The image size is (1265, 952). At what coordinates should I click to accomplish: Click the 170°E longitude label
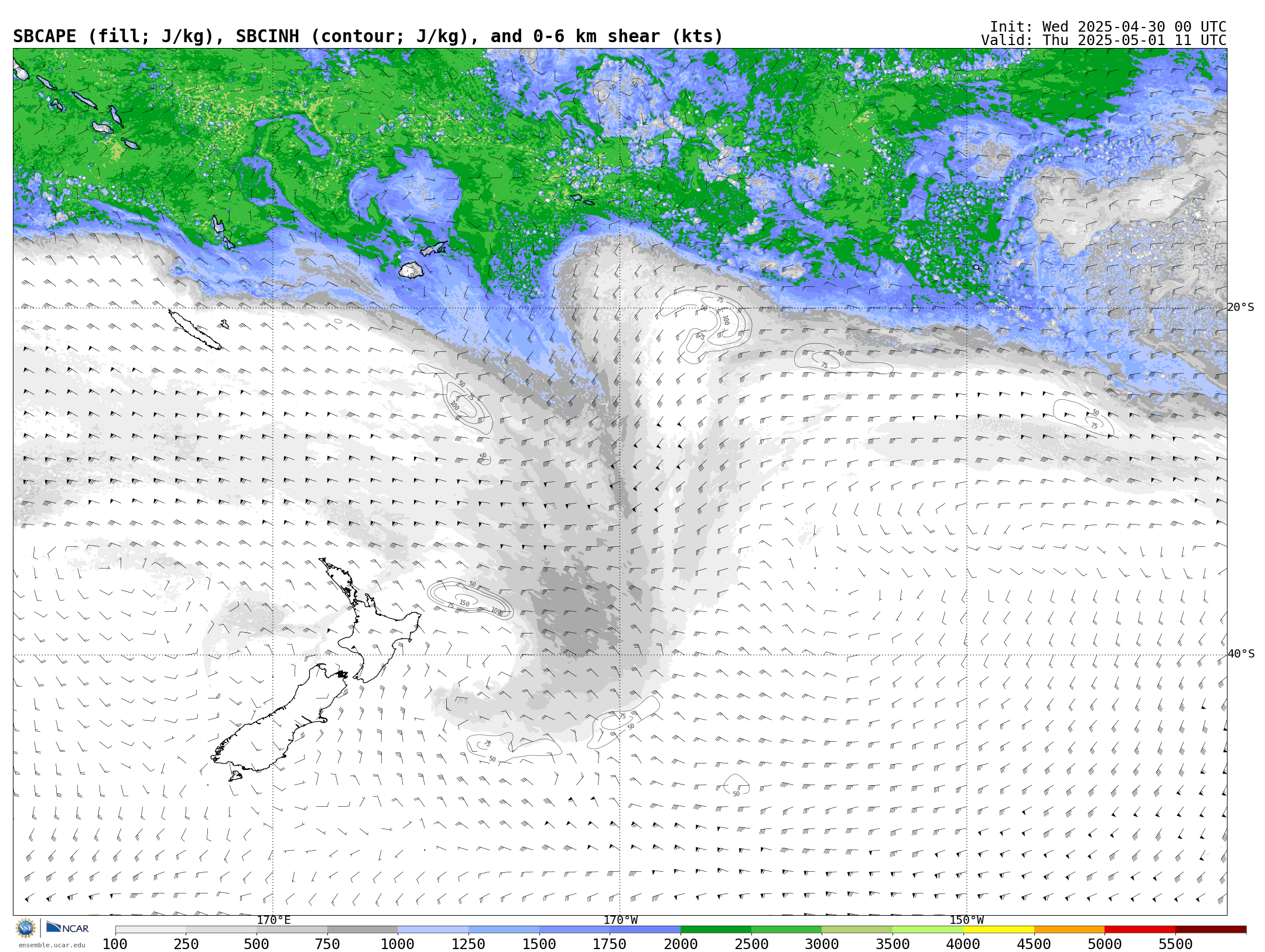coord(273,920)
